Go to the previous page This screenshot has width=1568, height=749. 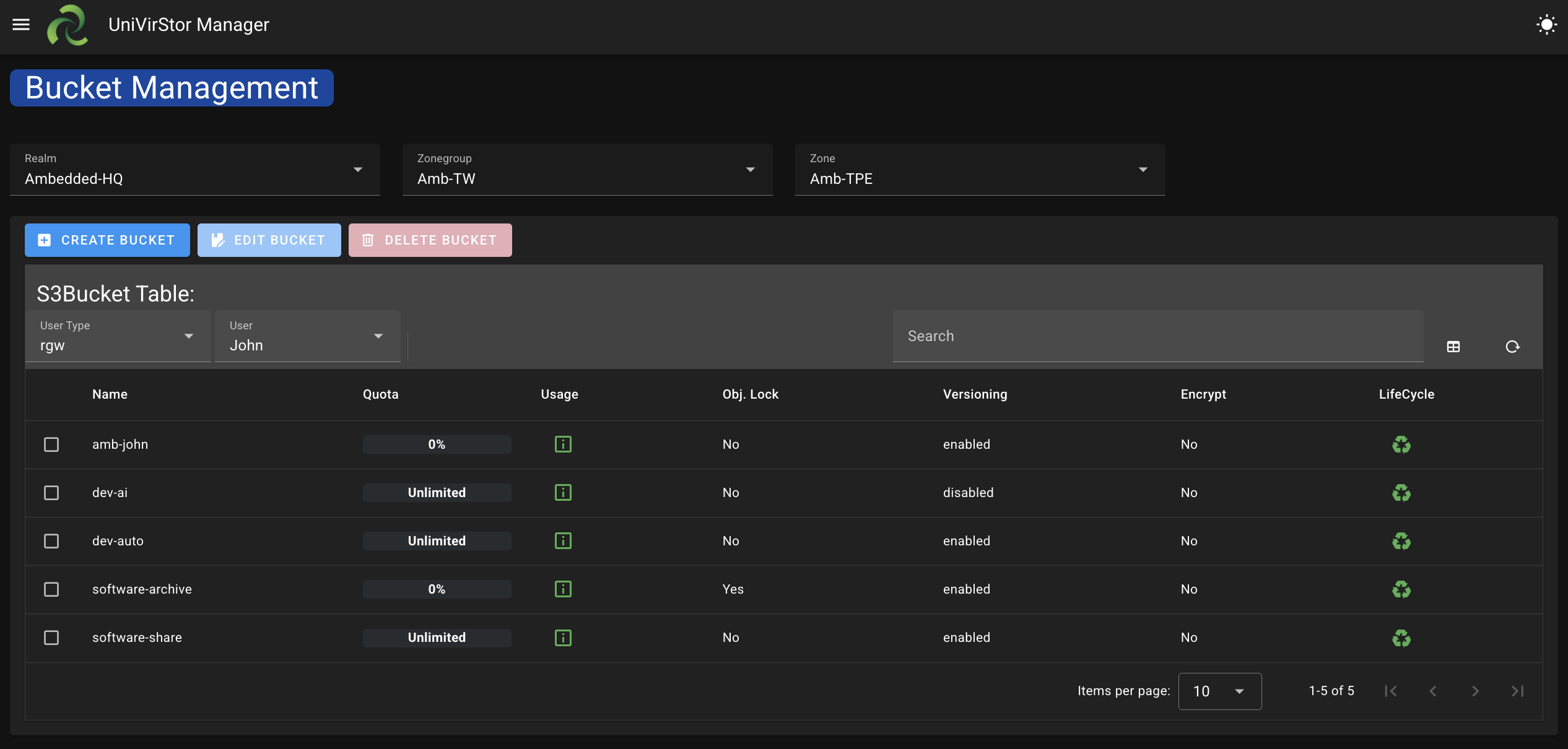pyautogui.click(x=1432, y=691)
